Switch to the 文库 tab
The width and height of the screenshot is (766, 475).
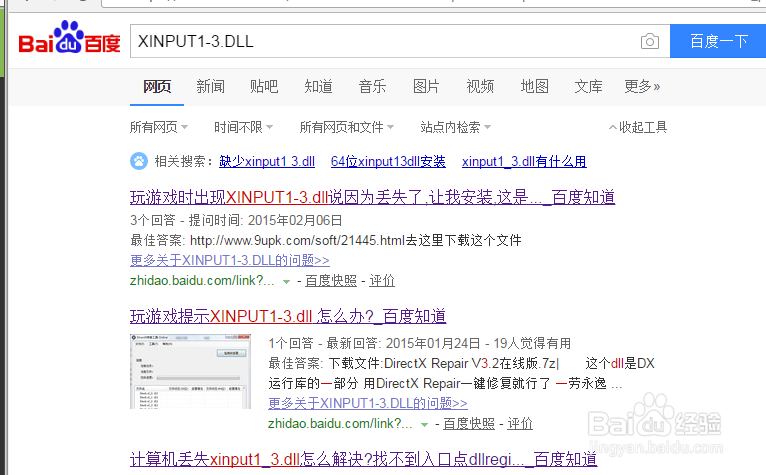[588, 86]
